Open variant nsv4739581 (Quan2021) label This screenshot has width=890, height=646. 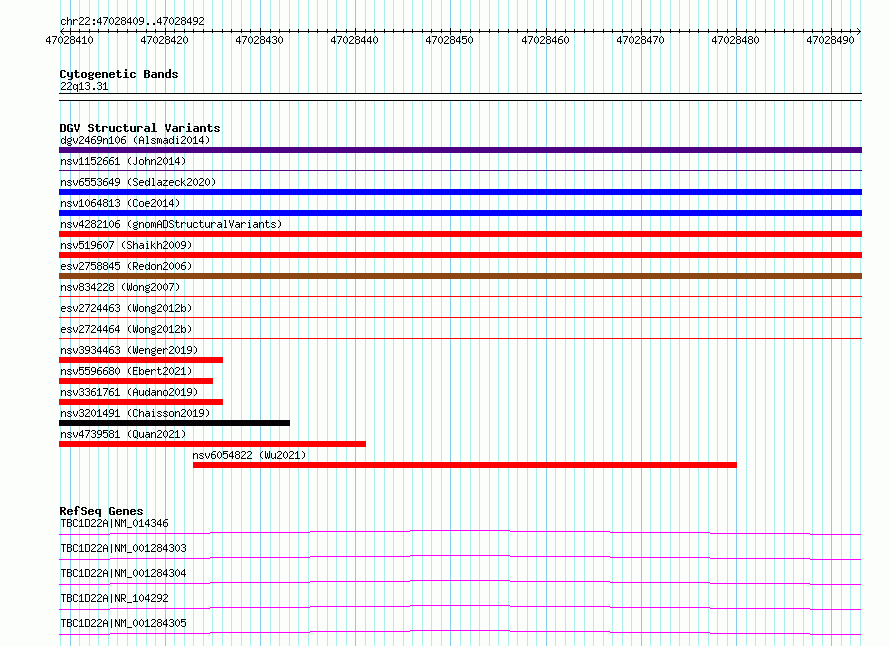coord(123,434)
